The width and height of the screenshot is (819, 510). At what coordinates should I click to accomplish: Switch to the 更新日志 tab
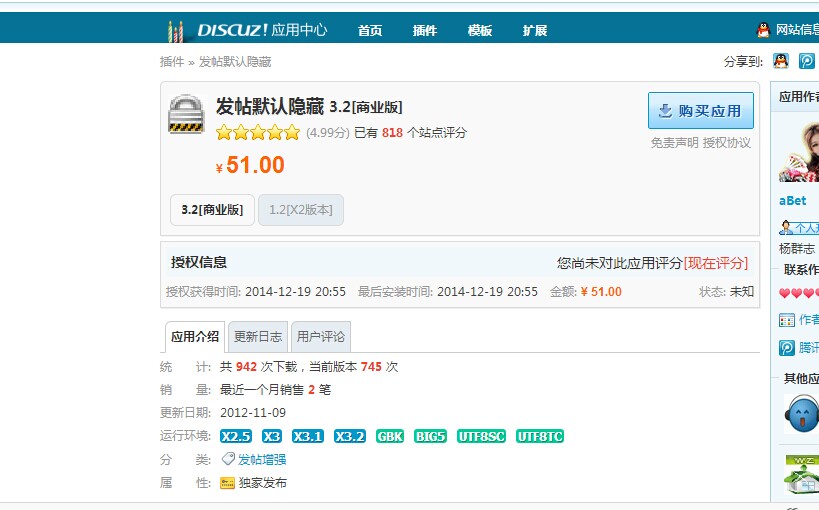point(257,337)
